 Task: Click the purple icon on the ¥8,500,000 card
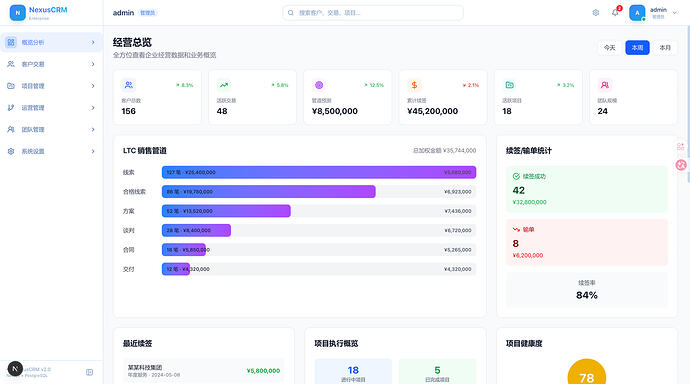point(319,85)
